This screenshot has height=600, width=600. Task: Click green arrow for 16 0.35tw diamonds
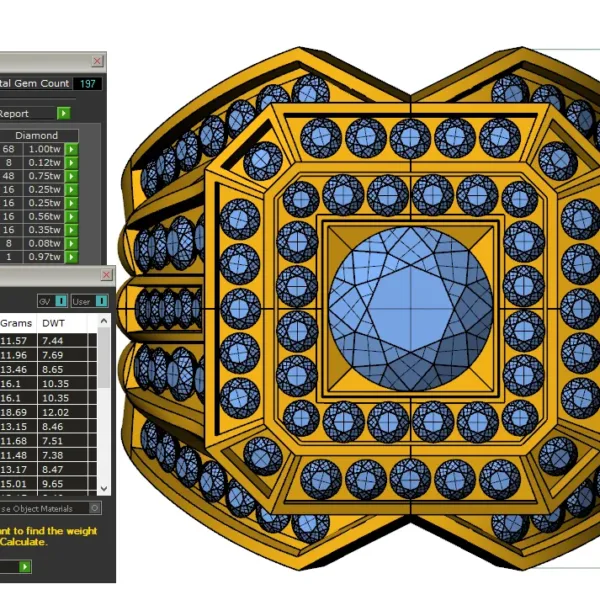(x=72, y=230)
